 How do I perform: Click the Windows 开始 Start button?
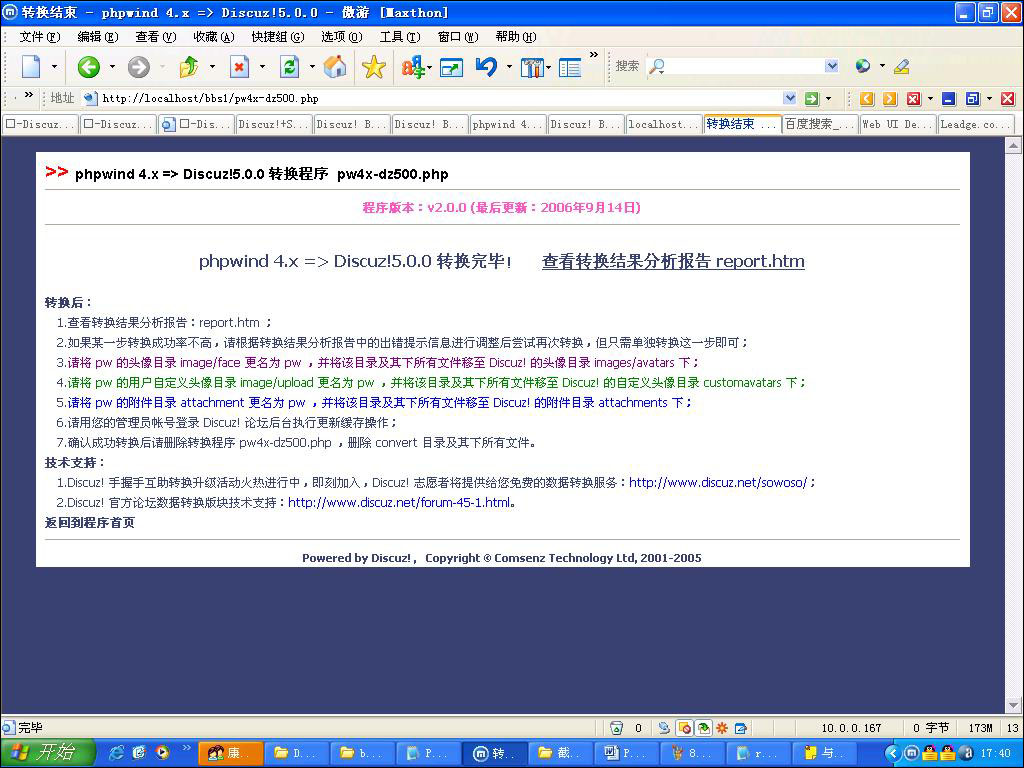pyautogui.click(x=46, y=753)
